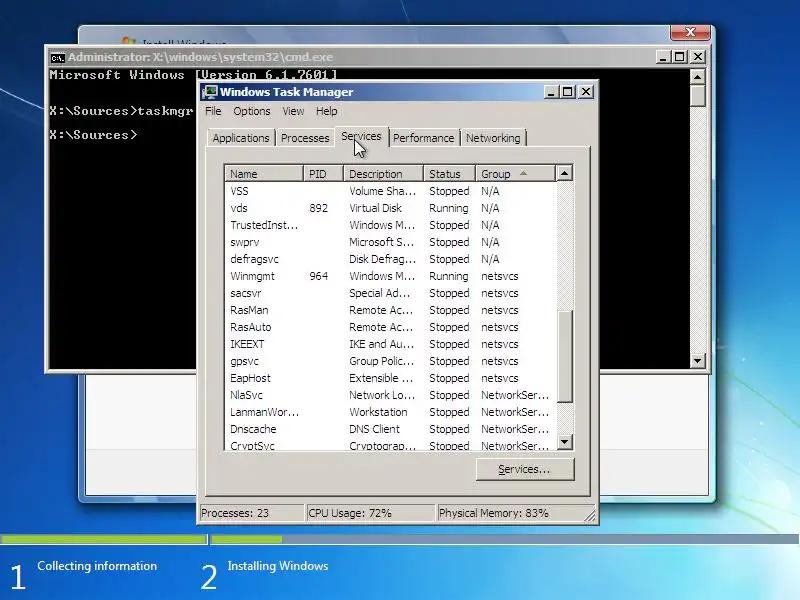800x600 pixels.
Task: Click Workstation description cell
Action: click(378, 412)
